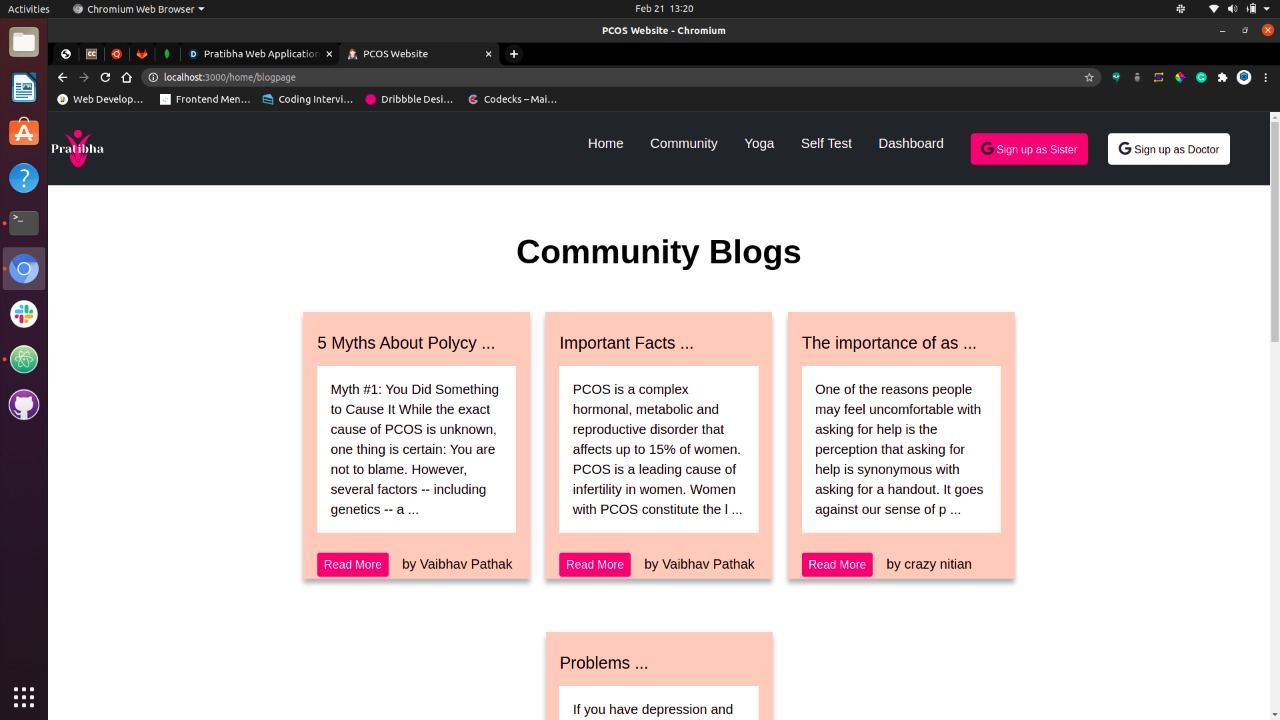This screenshot has height=720, width=1280.
Task: Click the yellow looping-arrows extension icon
Action: pos(1159,77)
